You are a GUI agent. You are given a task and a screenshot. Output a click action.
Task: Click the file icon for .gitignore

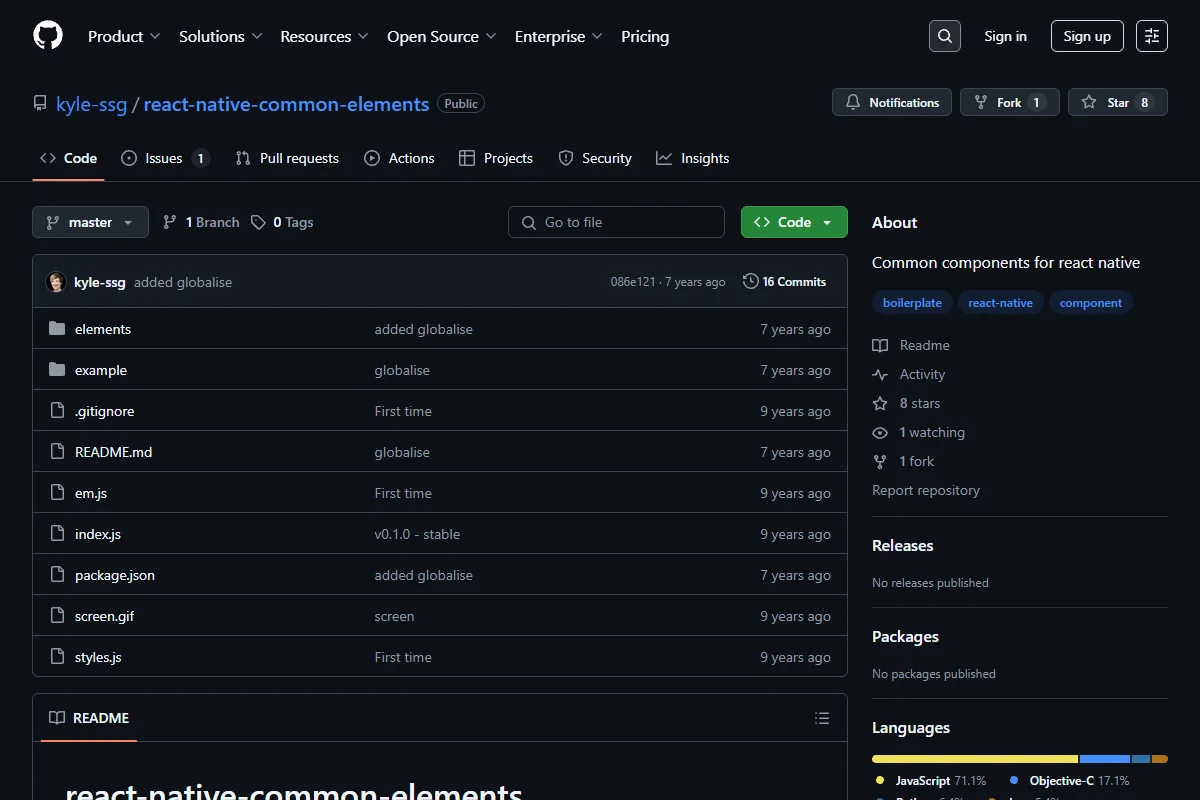(x=57, y=411)
